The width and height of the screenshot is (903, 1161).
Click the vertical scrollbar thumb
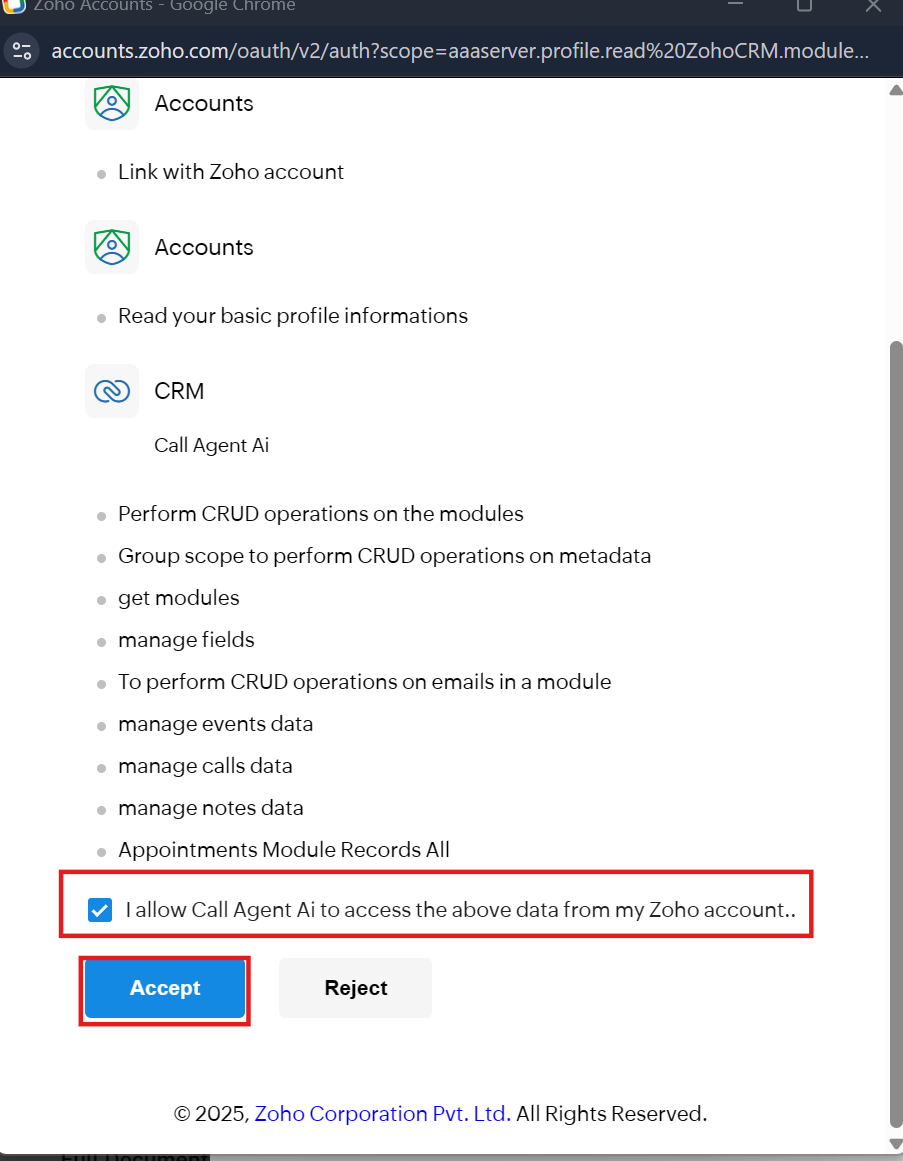pyautogui.click(x=895, y=730)
